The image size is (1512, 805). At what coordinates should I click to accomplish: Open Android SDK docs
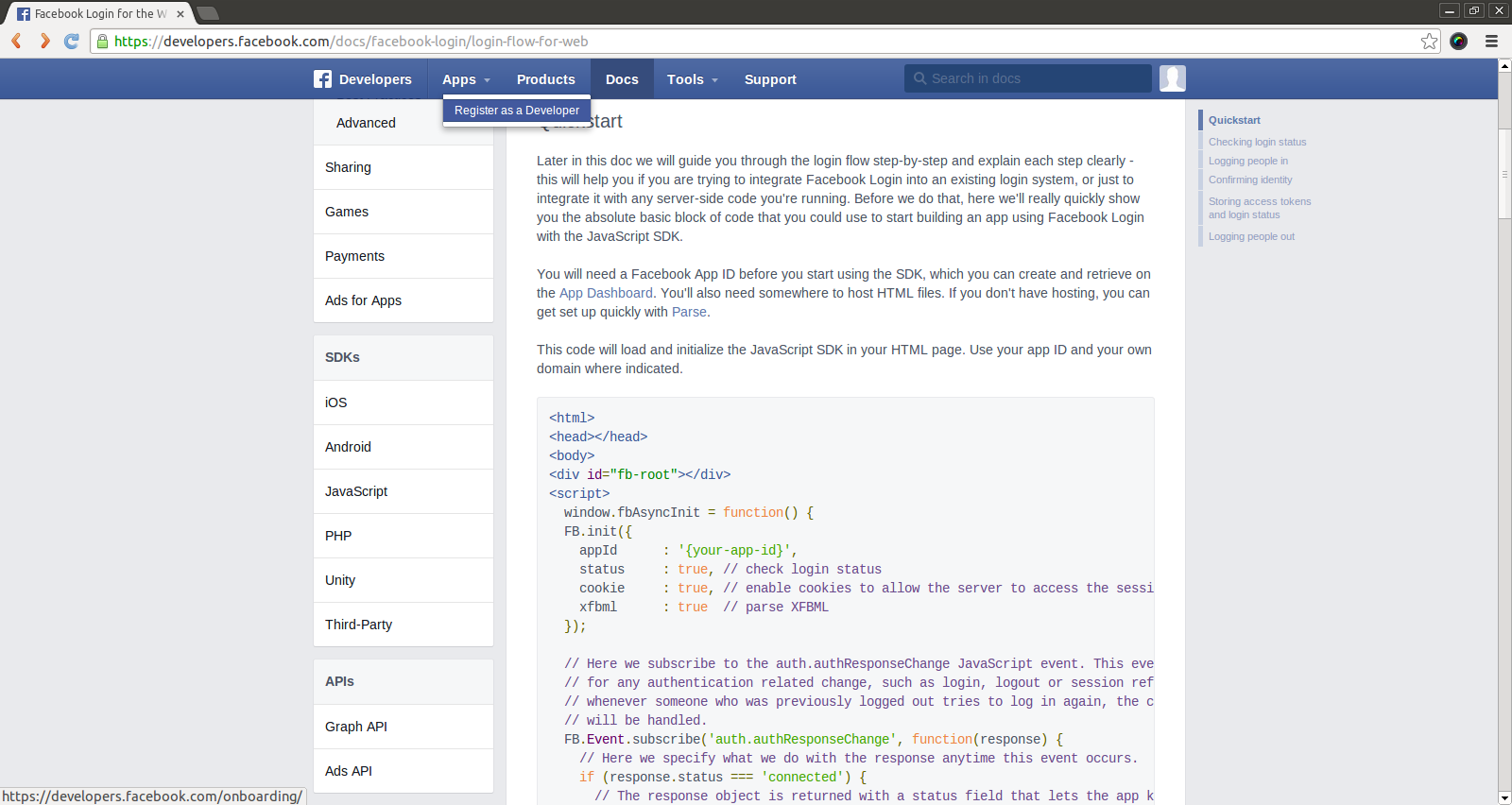click(x=404, y=447)
